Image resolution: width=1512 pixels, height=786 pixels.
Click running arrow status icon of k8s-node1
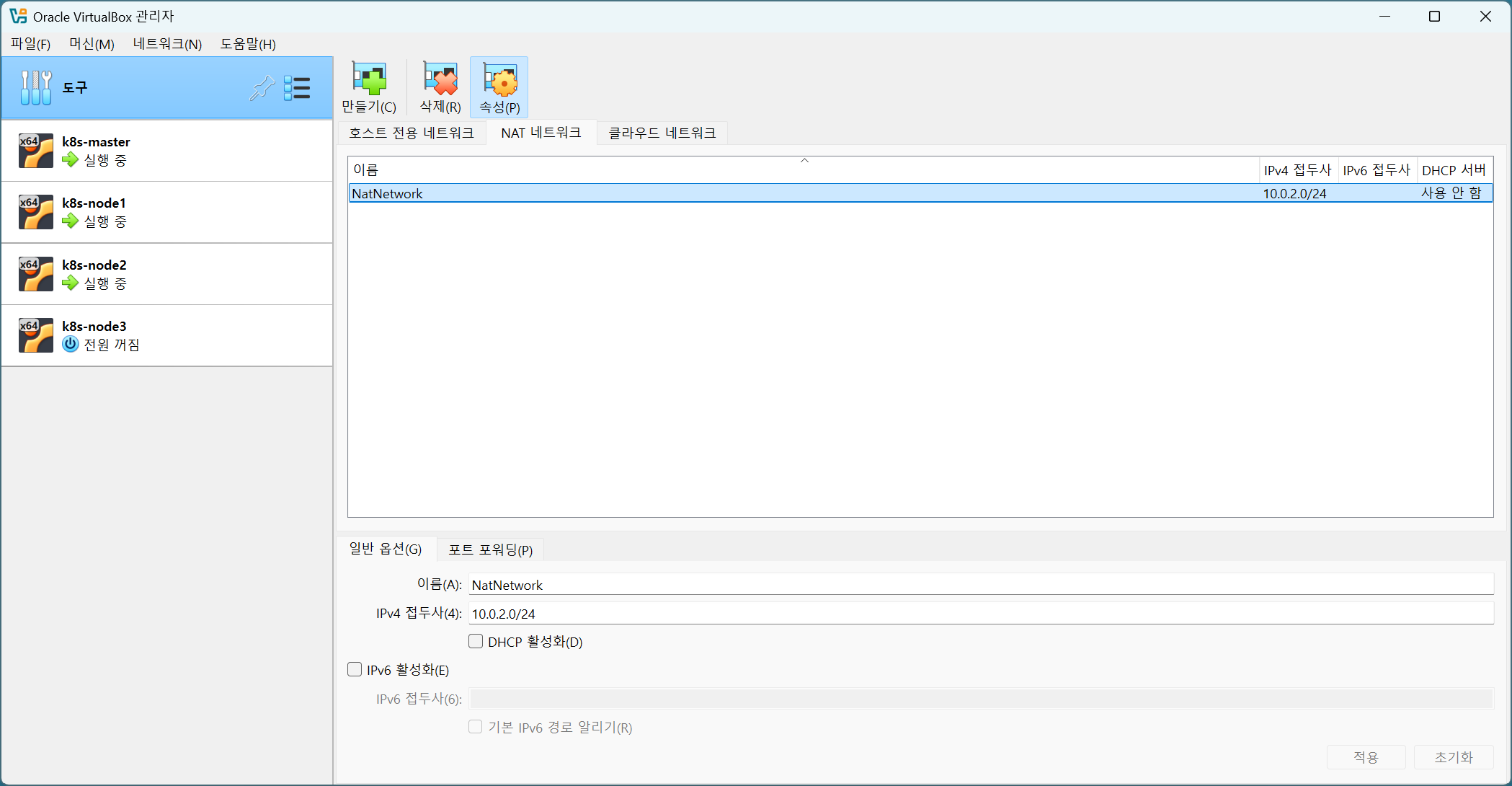pyautogui.click(x=70, y=221)
